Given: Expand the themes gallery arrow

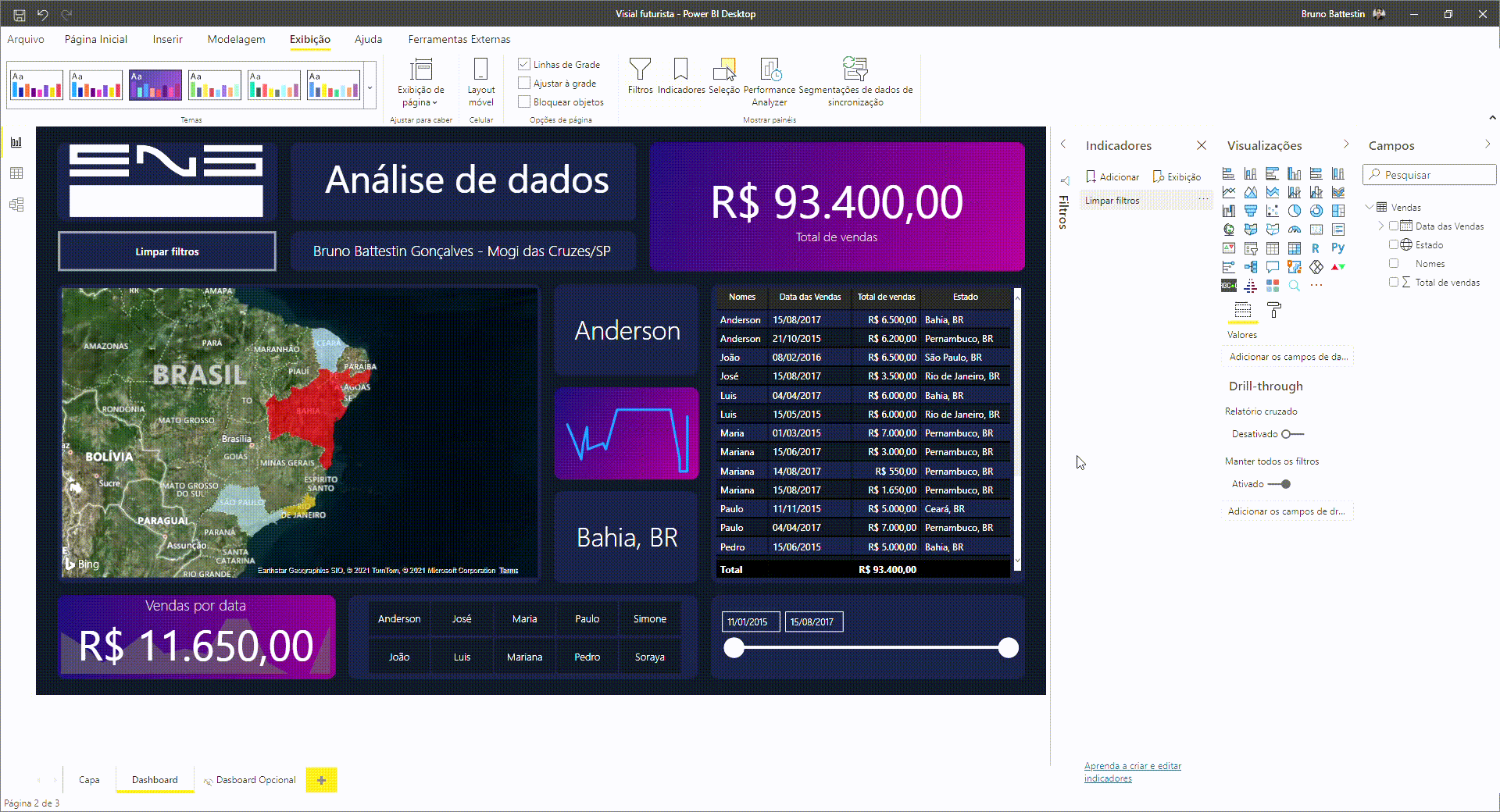Looking at the screenshot, I should coord(370,87).
